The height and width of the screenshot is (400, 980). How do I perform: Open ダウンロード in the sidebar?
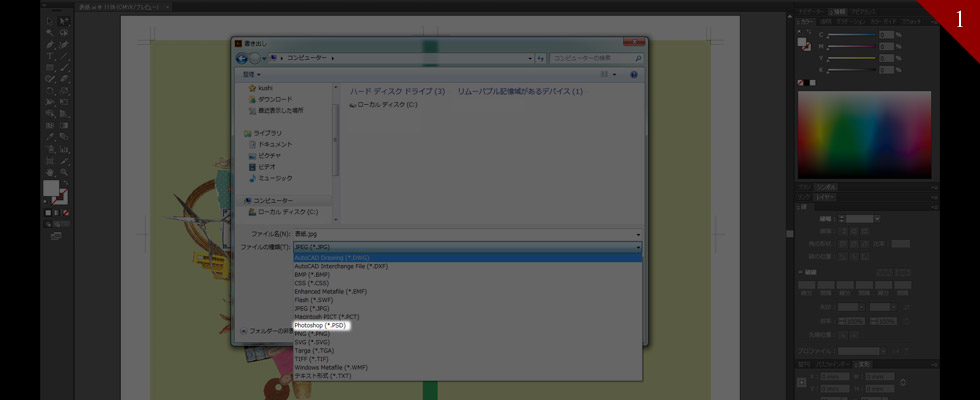click(x=270, y=99)
